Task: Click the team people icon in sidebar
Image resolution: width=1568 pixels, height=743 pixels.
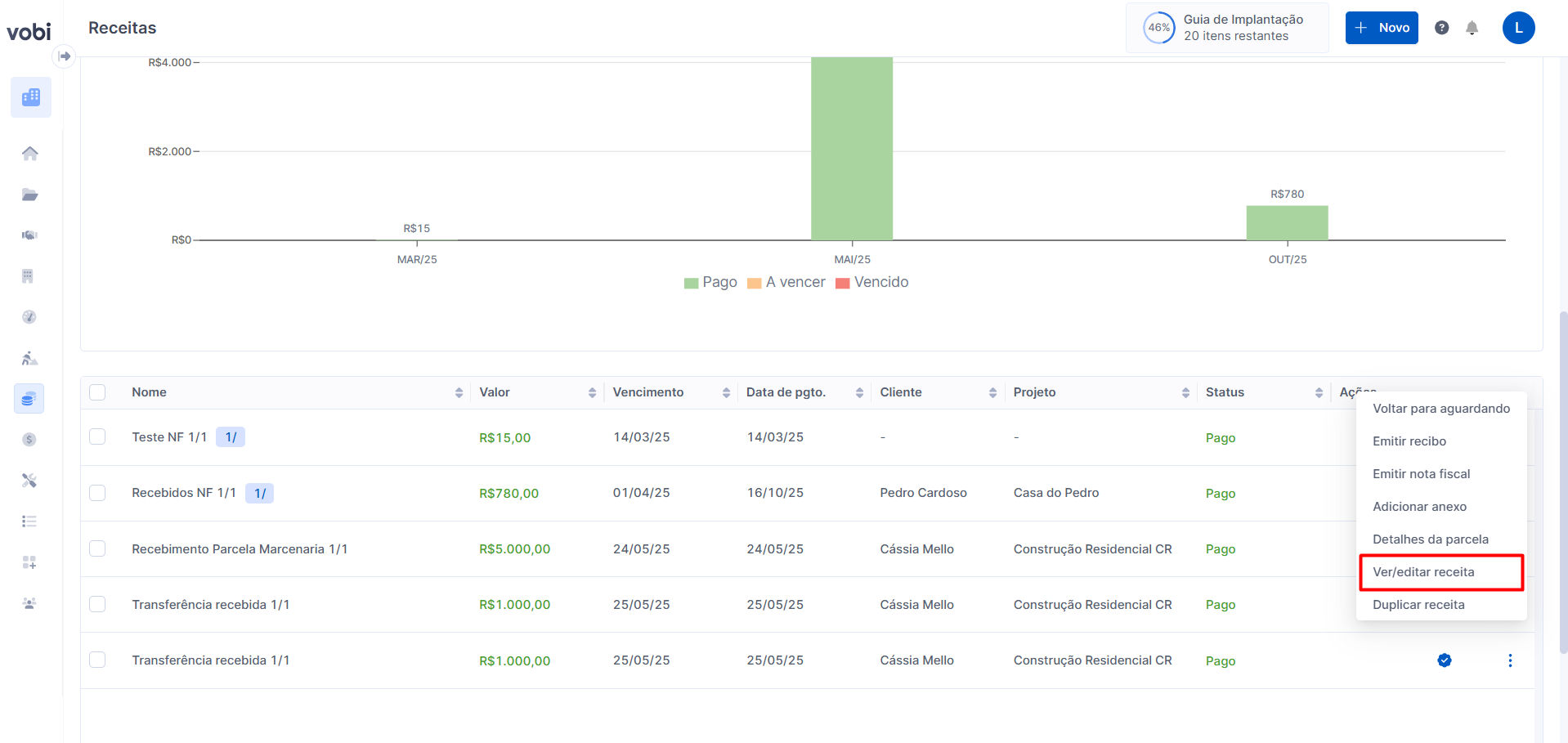Action: coord(29,603)
